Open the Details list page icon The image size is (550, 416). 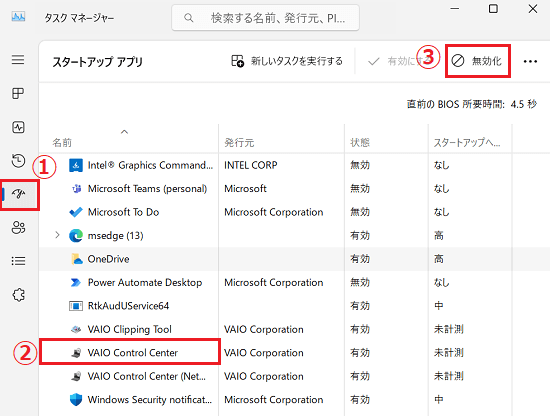(18, 261)
